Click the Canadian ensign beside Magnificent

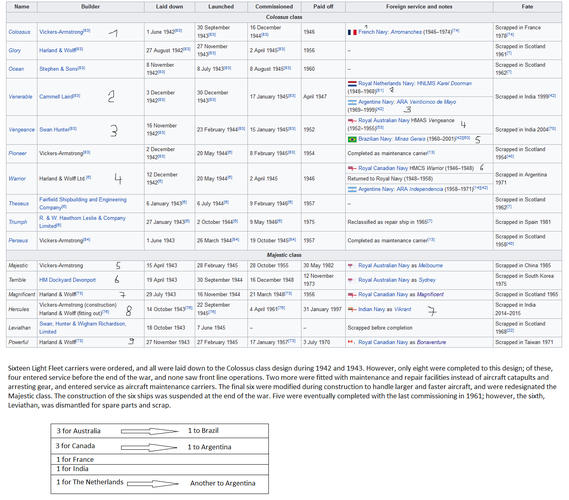coord(352,295)
